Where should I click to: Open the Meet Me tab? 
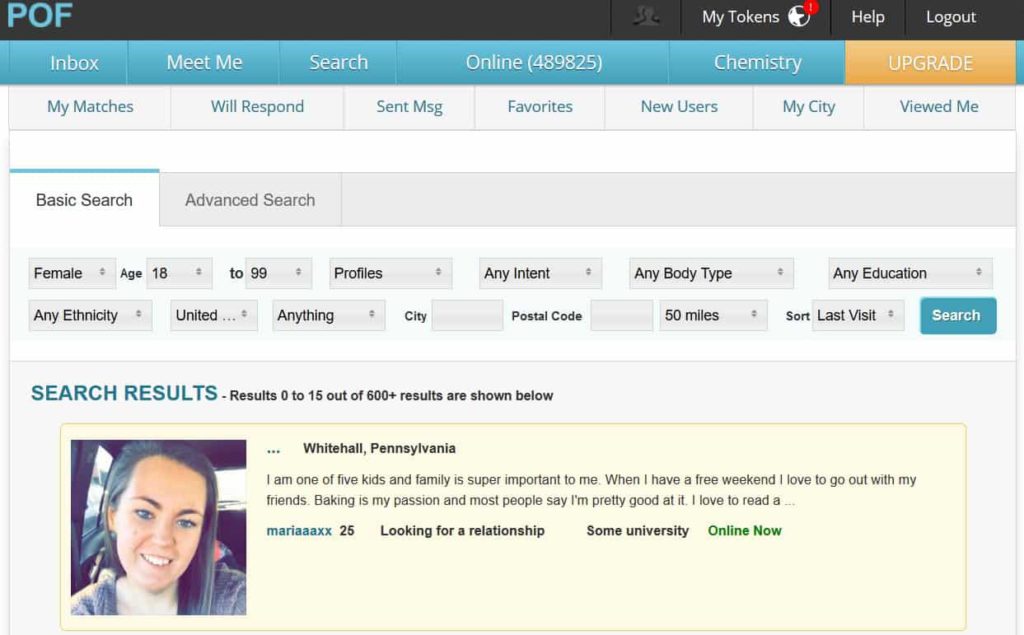[204, 63]
